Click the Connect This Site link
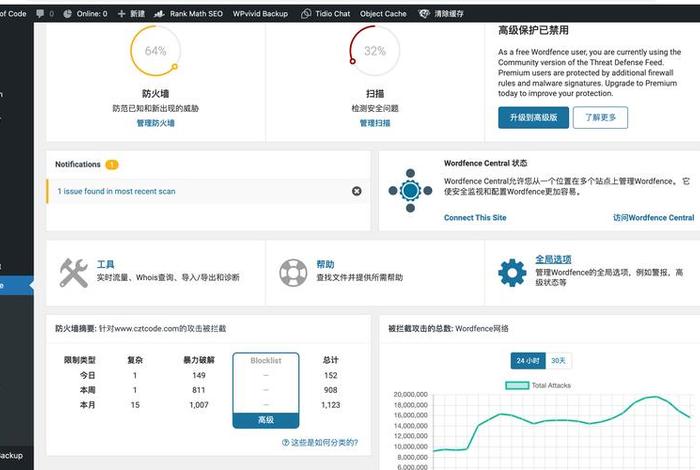 pyautogui.click(x=475, y=218)
